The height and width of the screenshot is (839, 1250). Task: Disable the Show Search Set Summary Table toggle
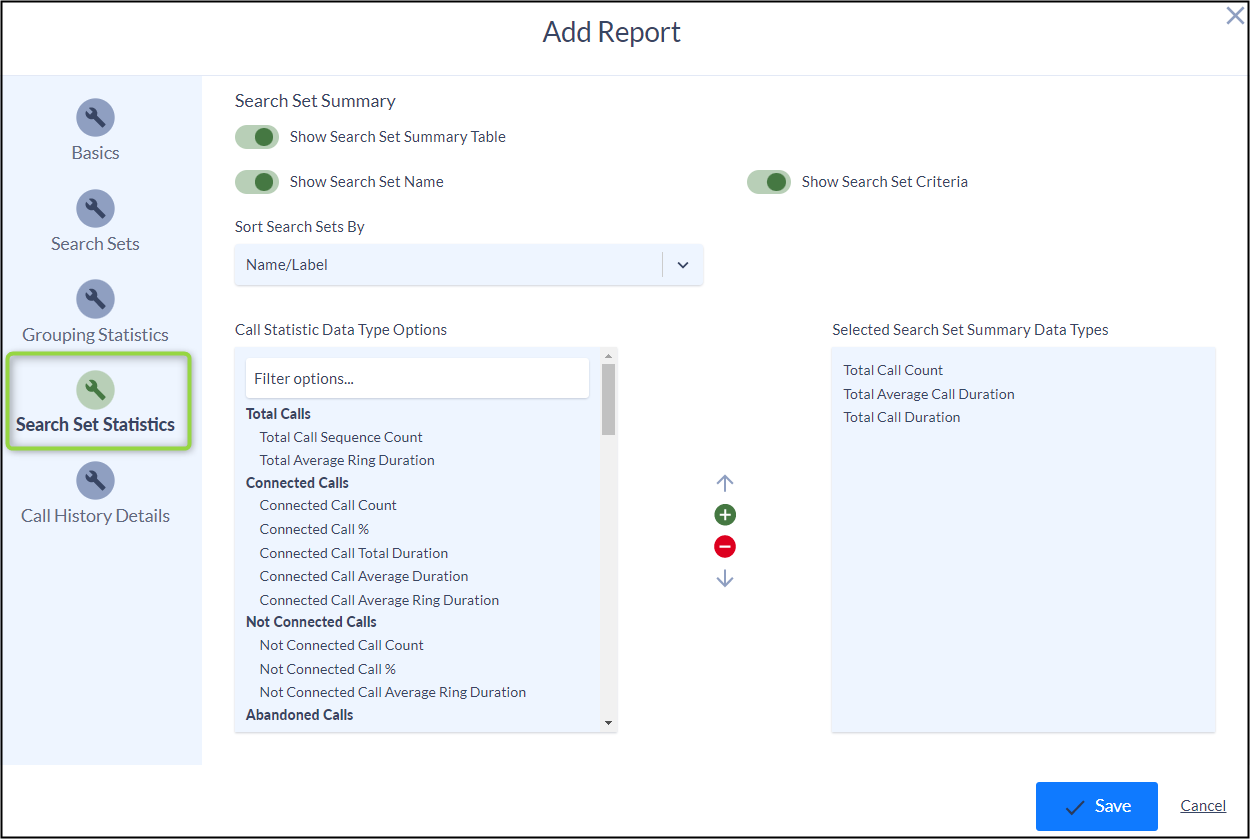pos(257,137)
